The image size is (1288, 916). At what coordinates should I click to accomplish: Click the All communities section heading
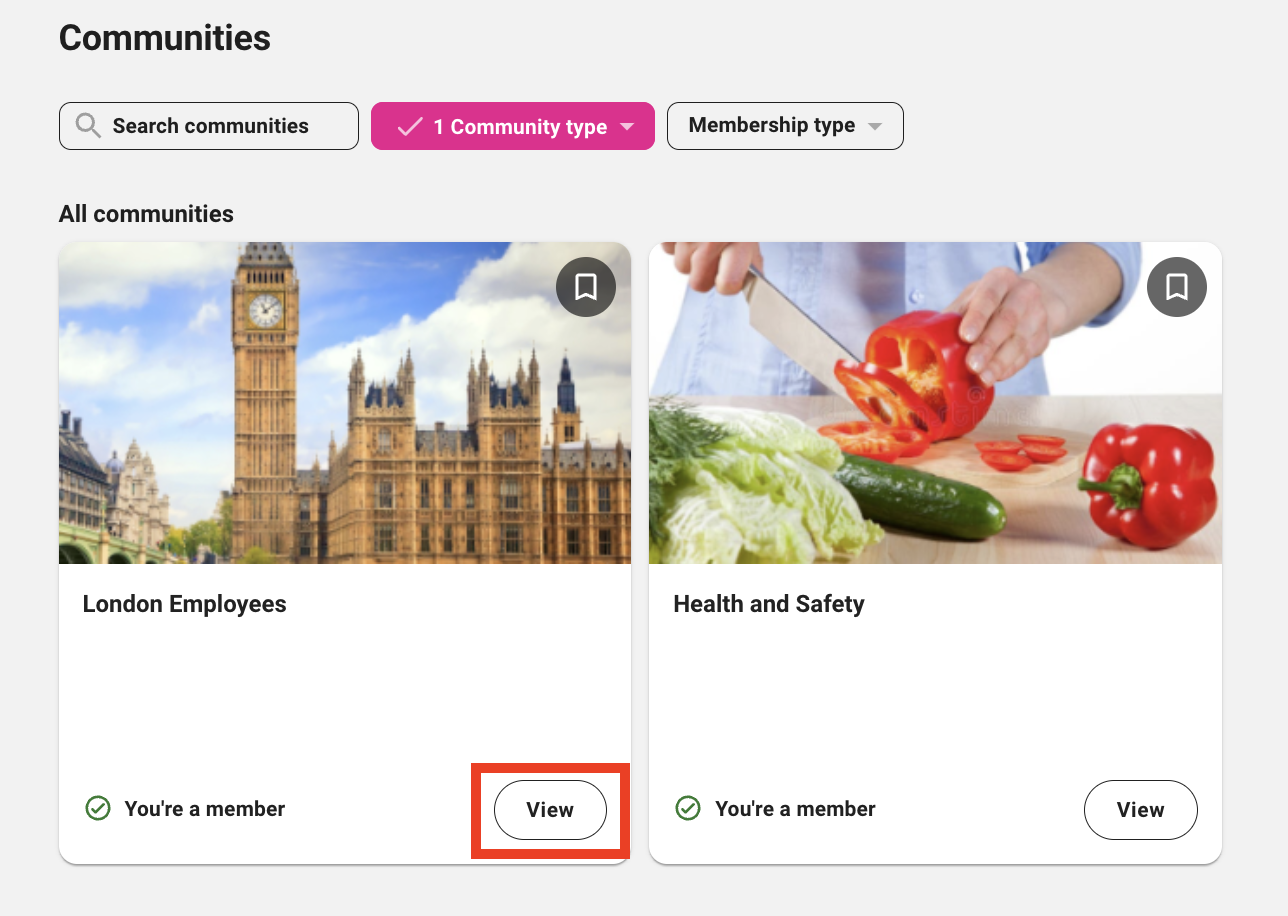click(146, 214)
